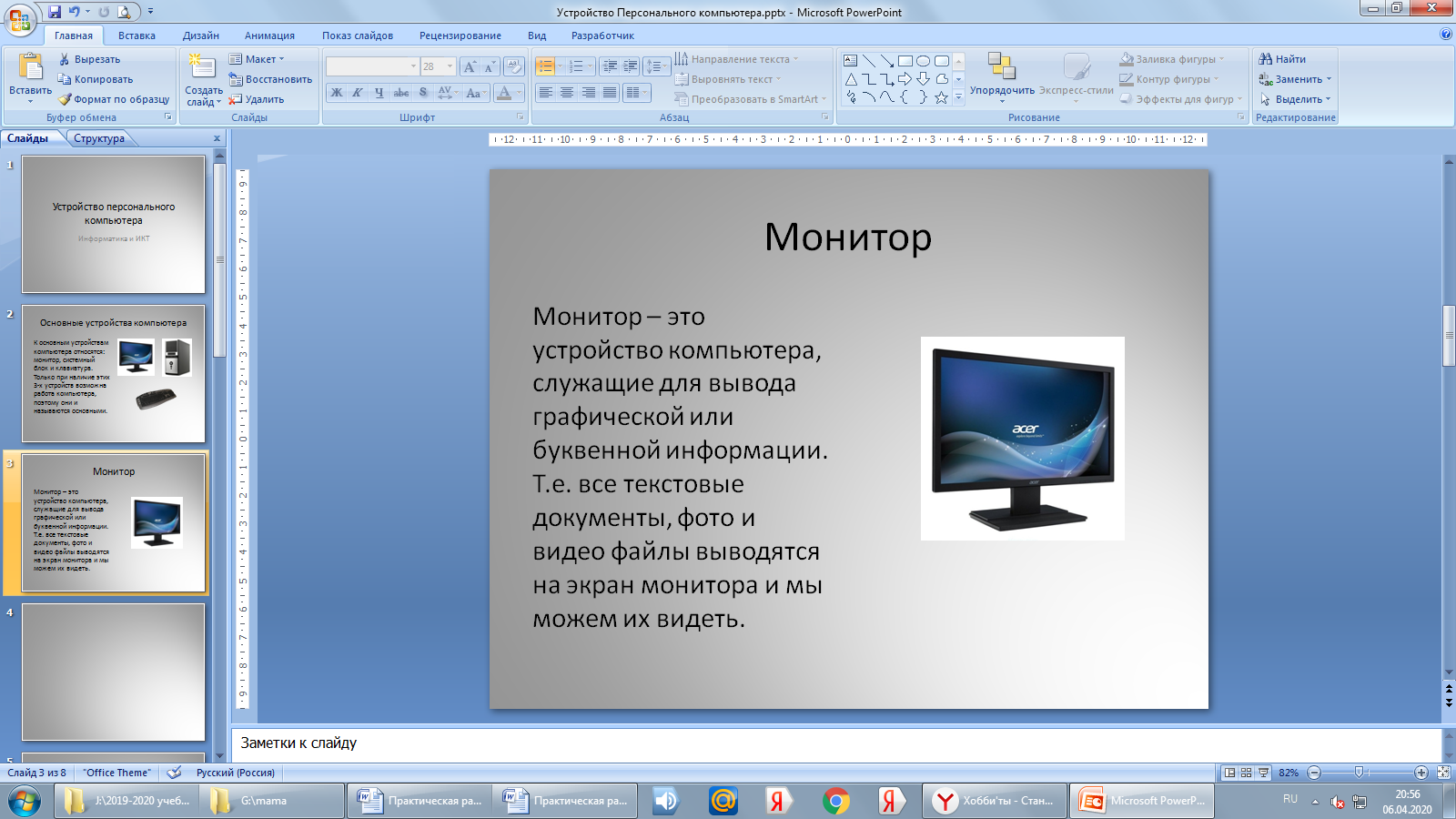Open the font name combo box
Viewport: 1456px width, 819px height.
click(x=372, y=66)
